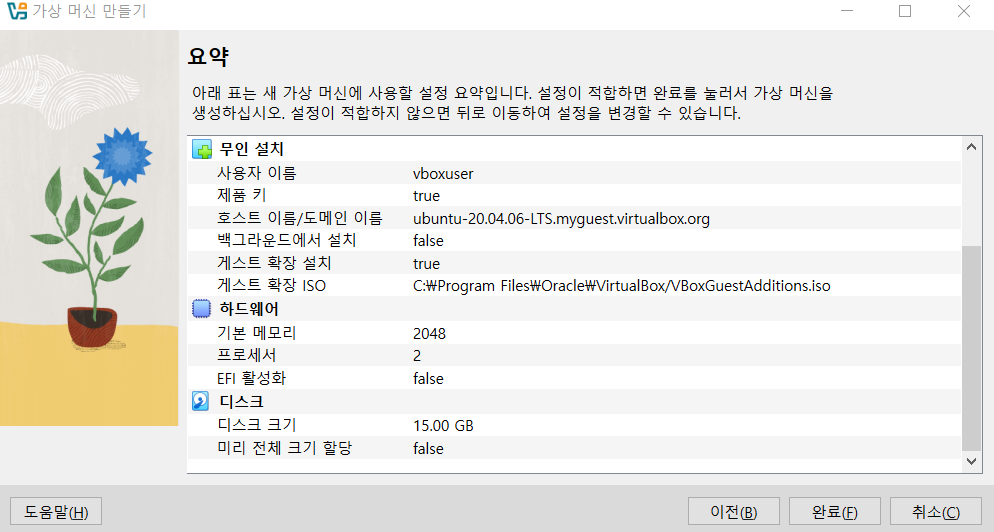Click the 가상 머신 만들기 window title
Viewport: 994px width, 532px height.
coord(89,11)
